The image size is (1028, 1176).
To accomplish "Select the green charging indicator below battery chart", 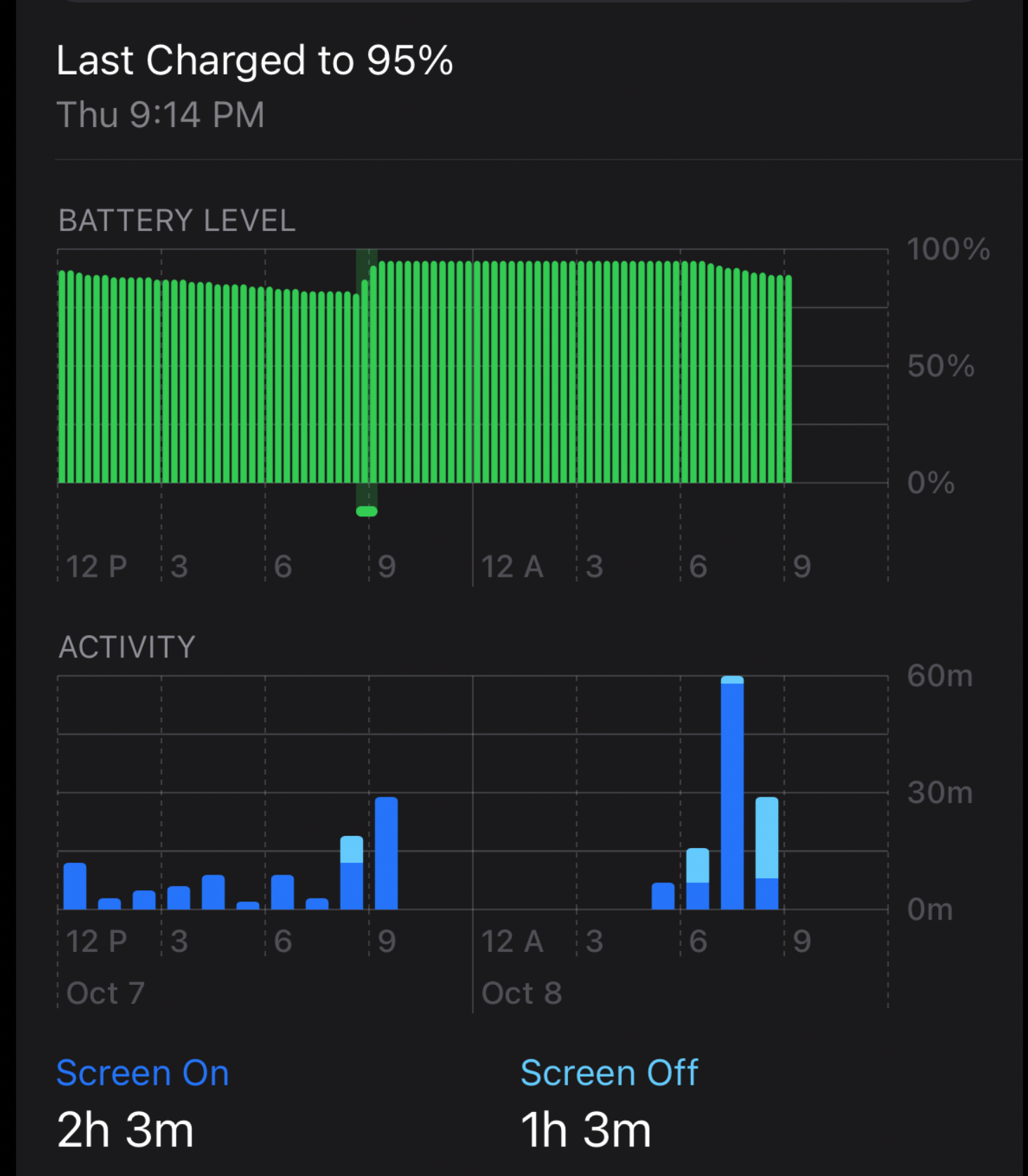I will tap(367, 511).
